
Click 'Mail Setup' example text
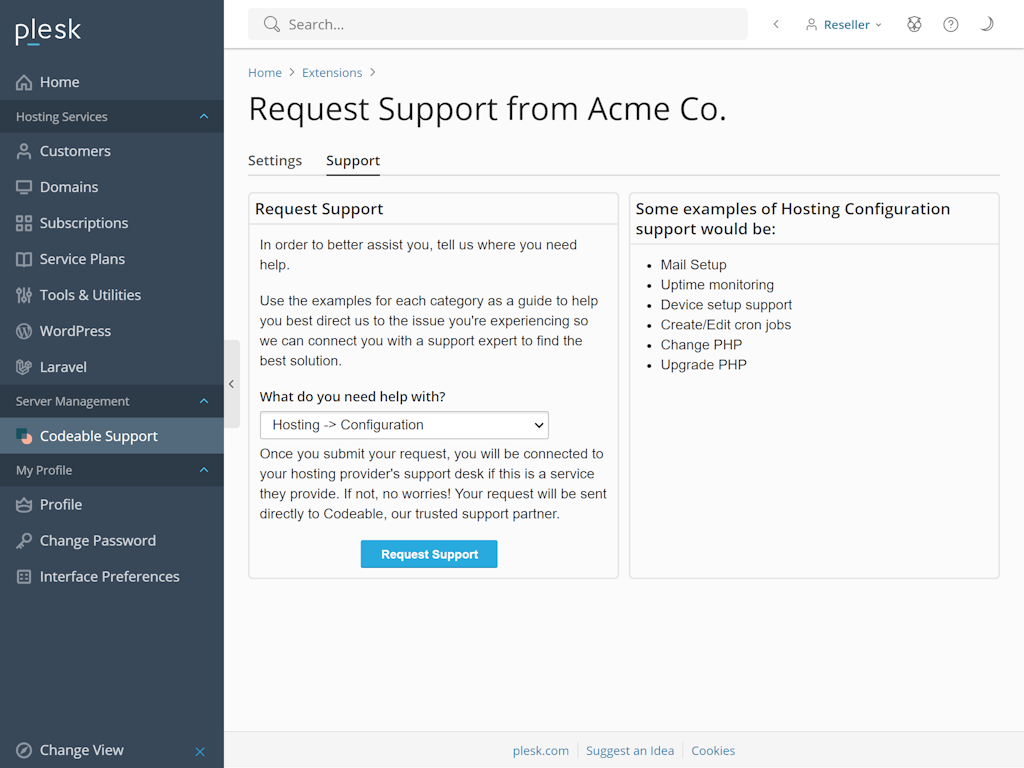click(x=694, y=265)
